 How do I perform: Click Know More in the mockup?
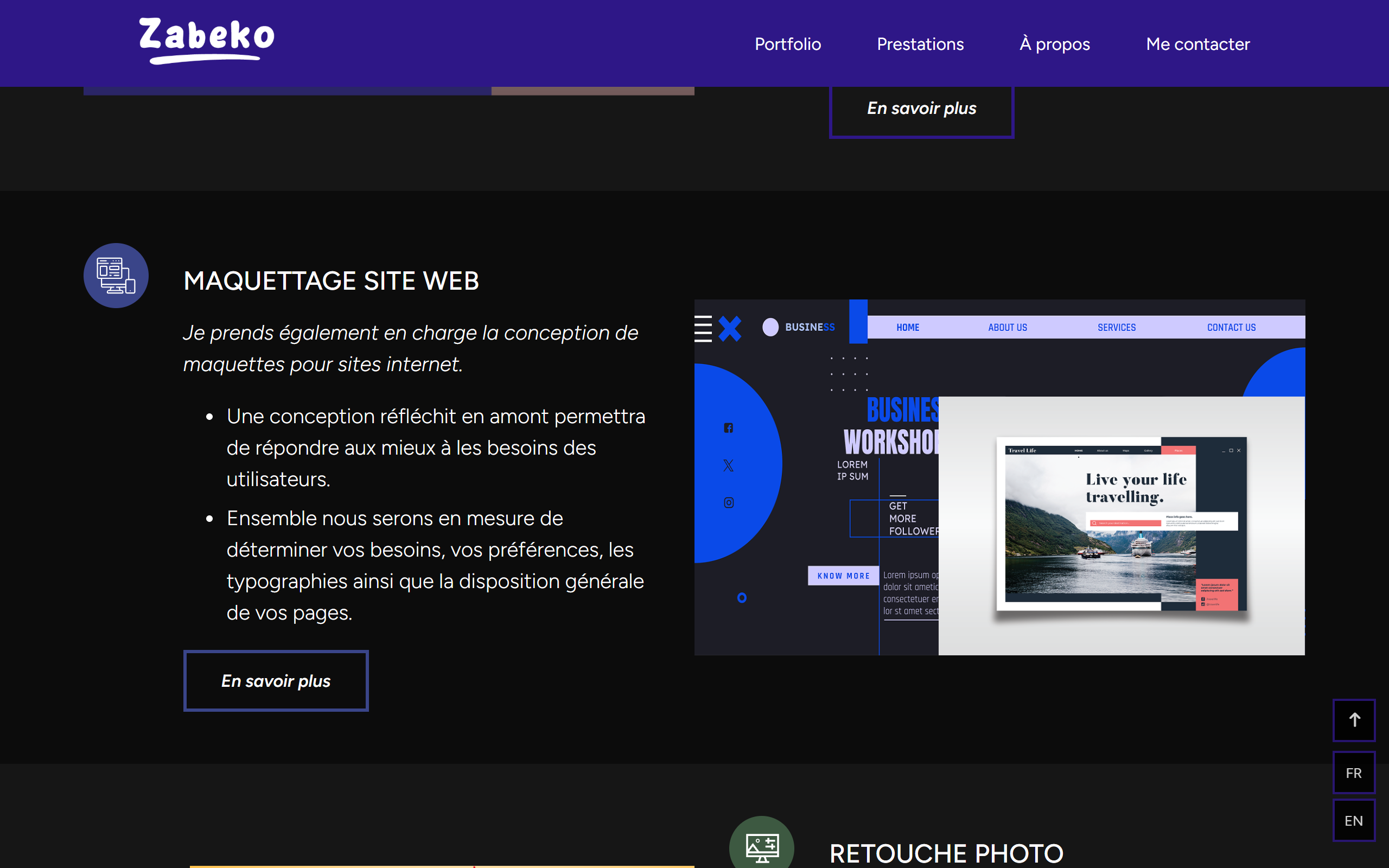843,575
